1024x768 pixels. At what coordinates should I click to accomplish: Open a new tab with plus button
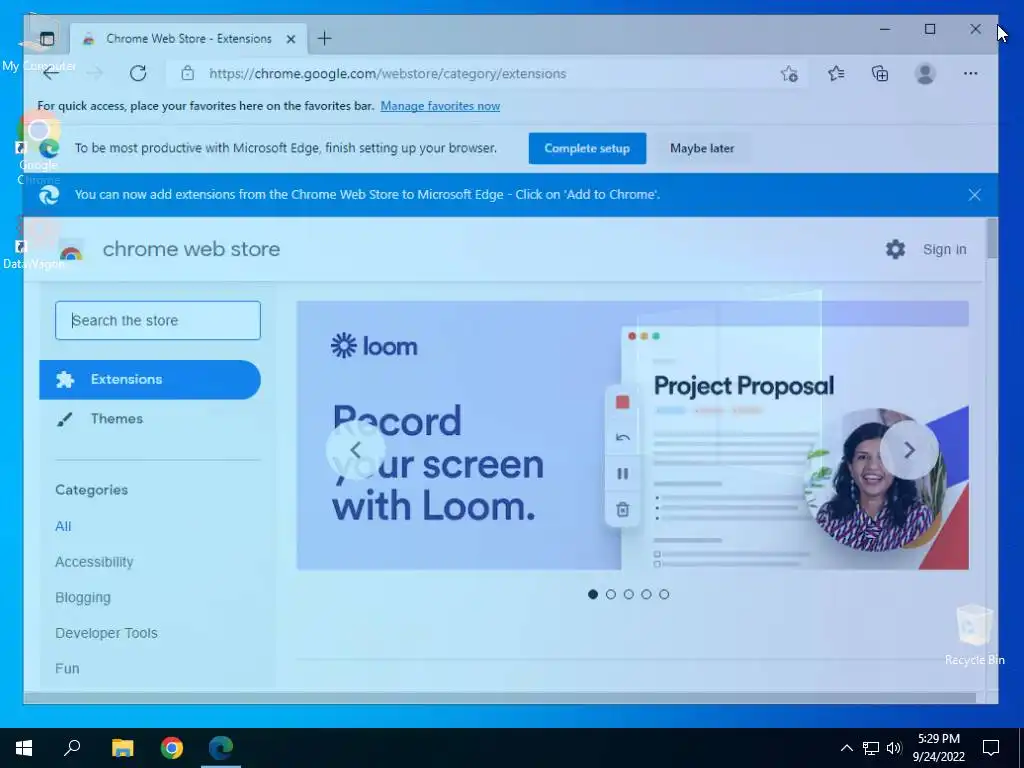(x=325, y=39)
